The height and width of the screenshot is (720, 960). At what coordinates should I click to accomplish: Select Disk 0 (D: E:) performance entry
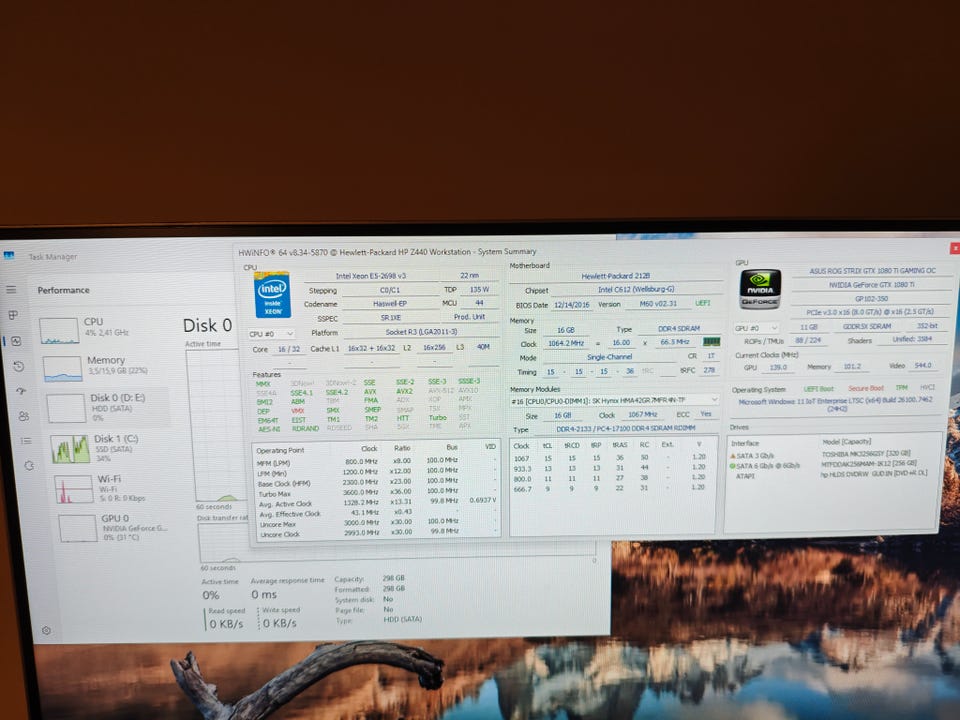(107, 407)
